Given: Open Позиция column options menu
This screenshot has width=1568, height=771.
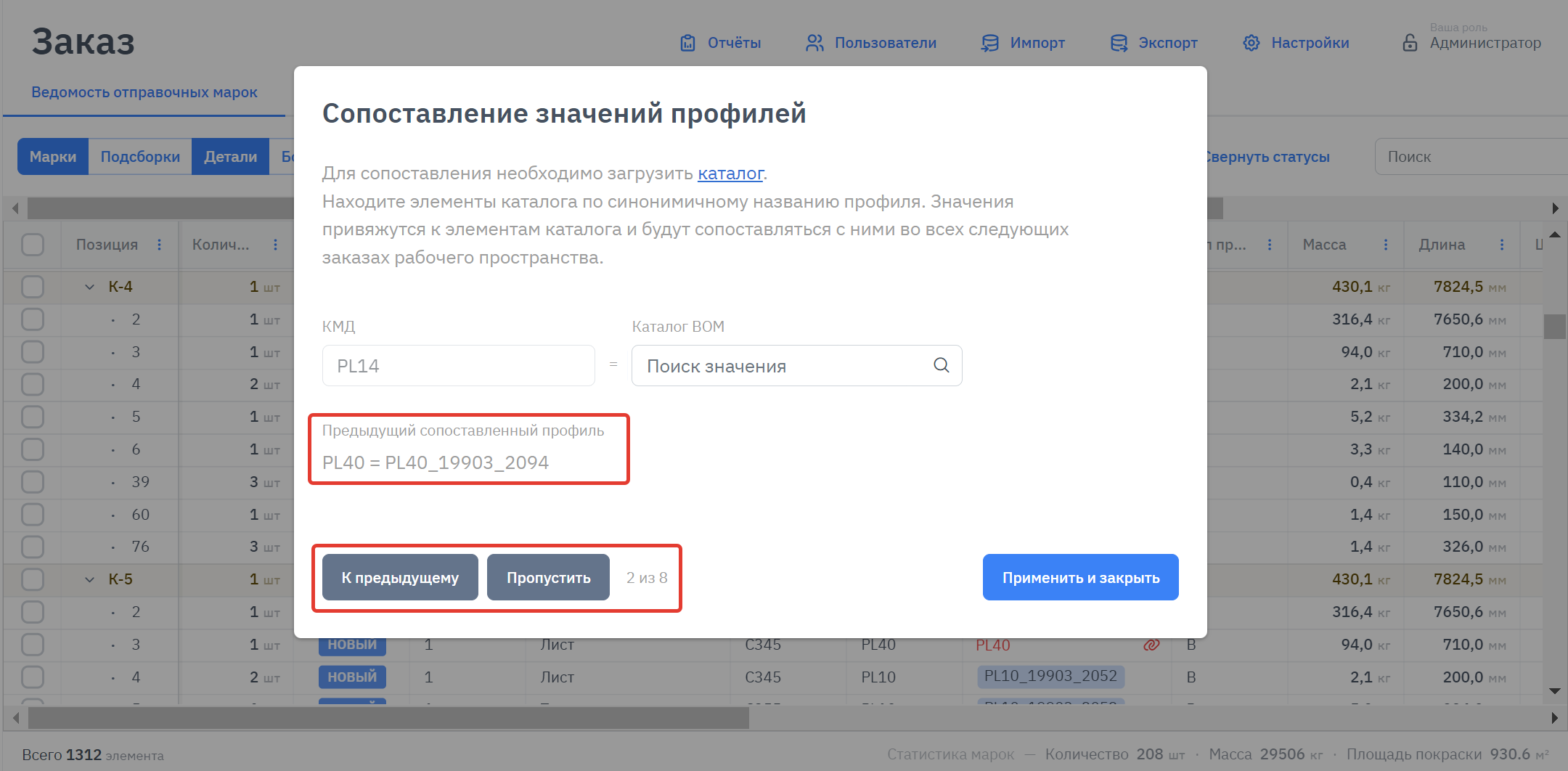Looking at the screenshot, I should click(x=160, y=245).
